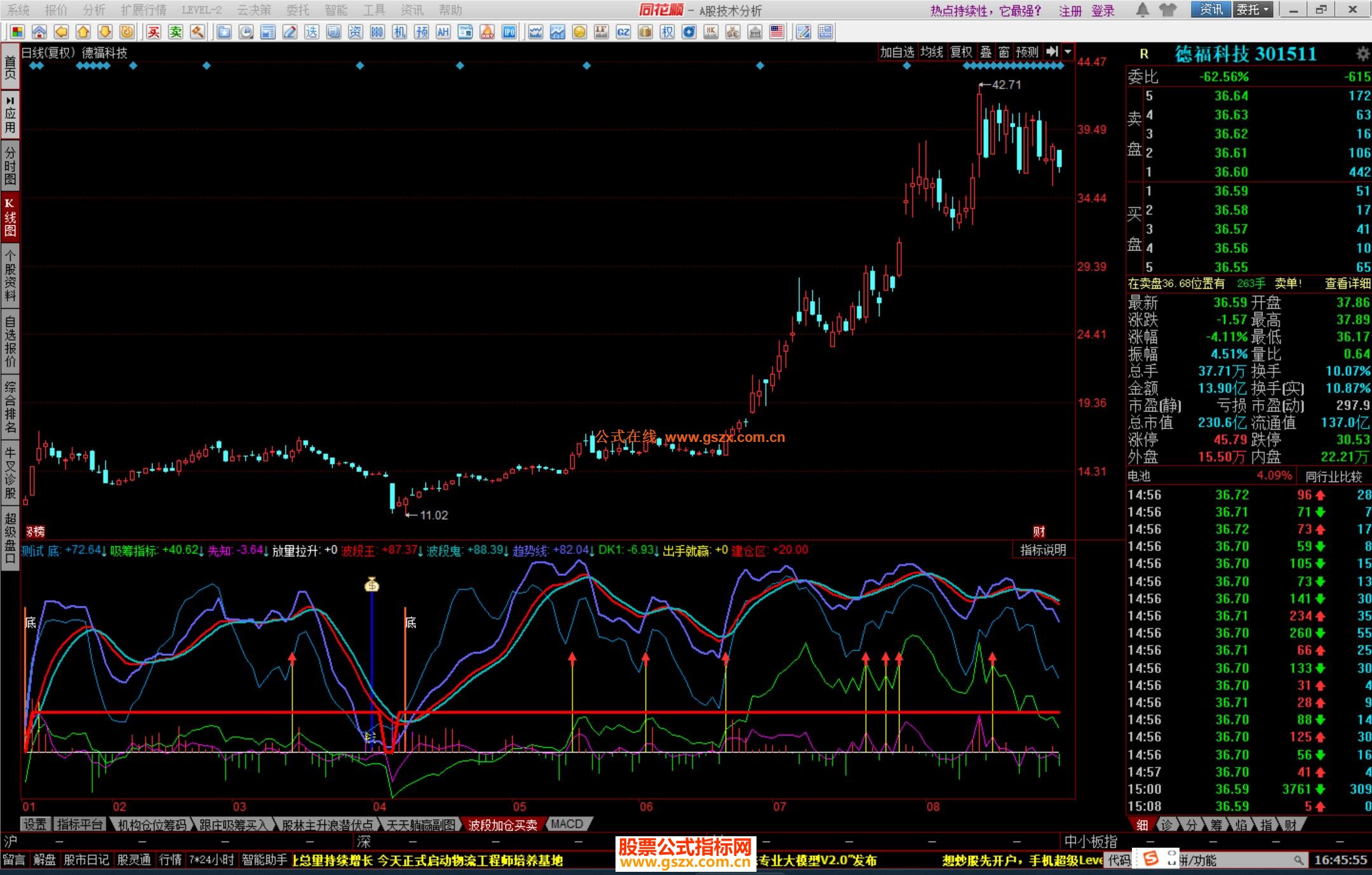1372x875 pixels.
Task: Click the GZ toolbar icon
Action: click(623, 32)
